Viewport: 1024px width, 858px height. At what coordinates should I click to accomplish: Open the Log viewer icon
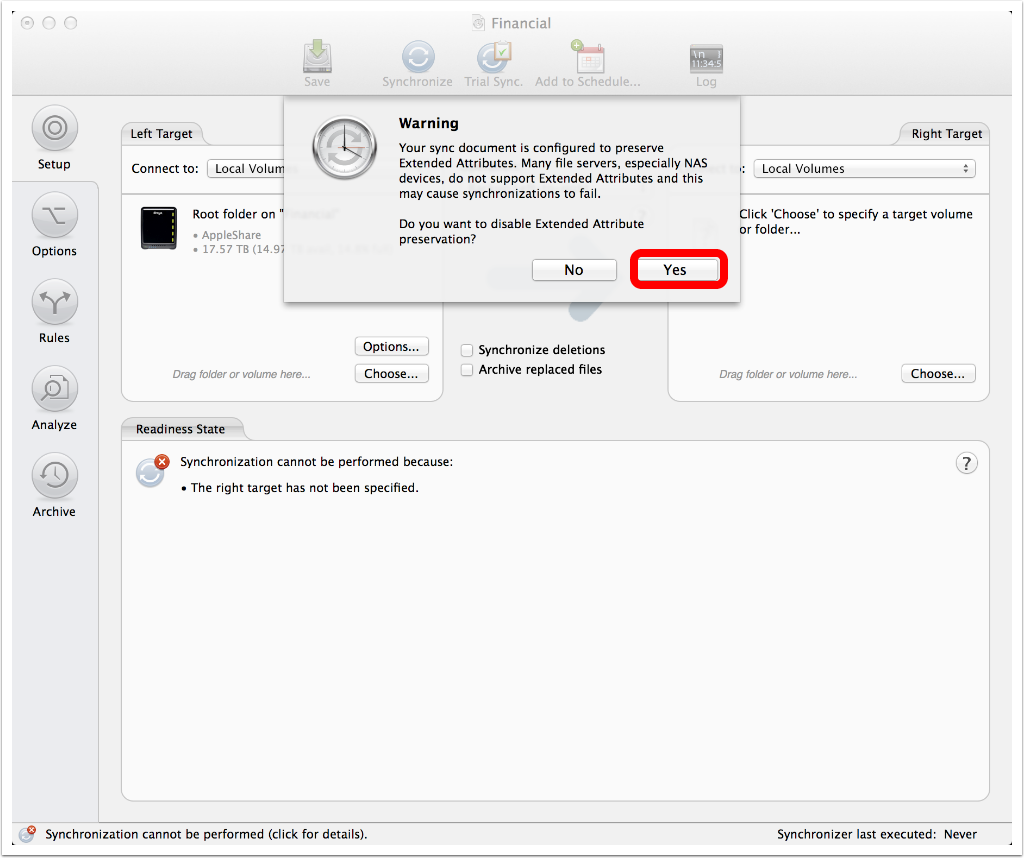pos(706,59)
